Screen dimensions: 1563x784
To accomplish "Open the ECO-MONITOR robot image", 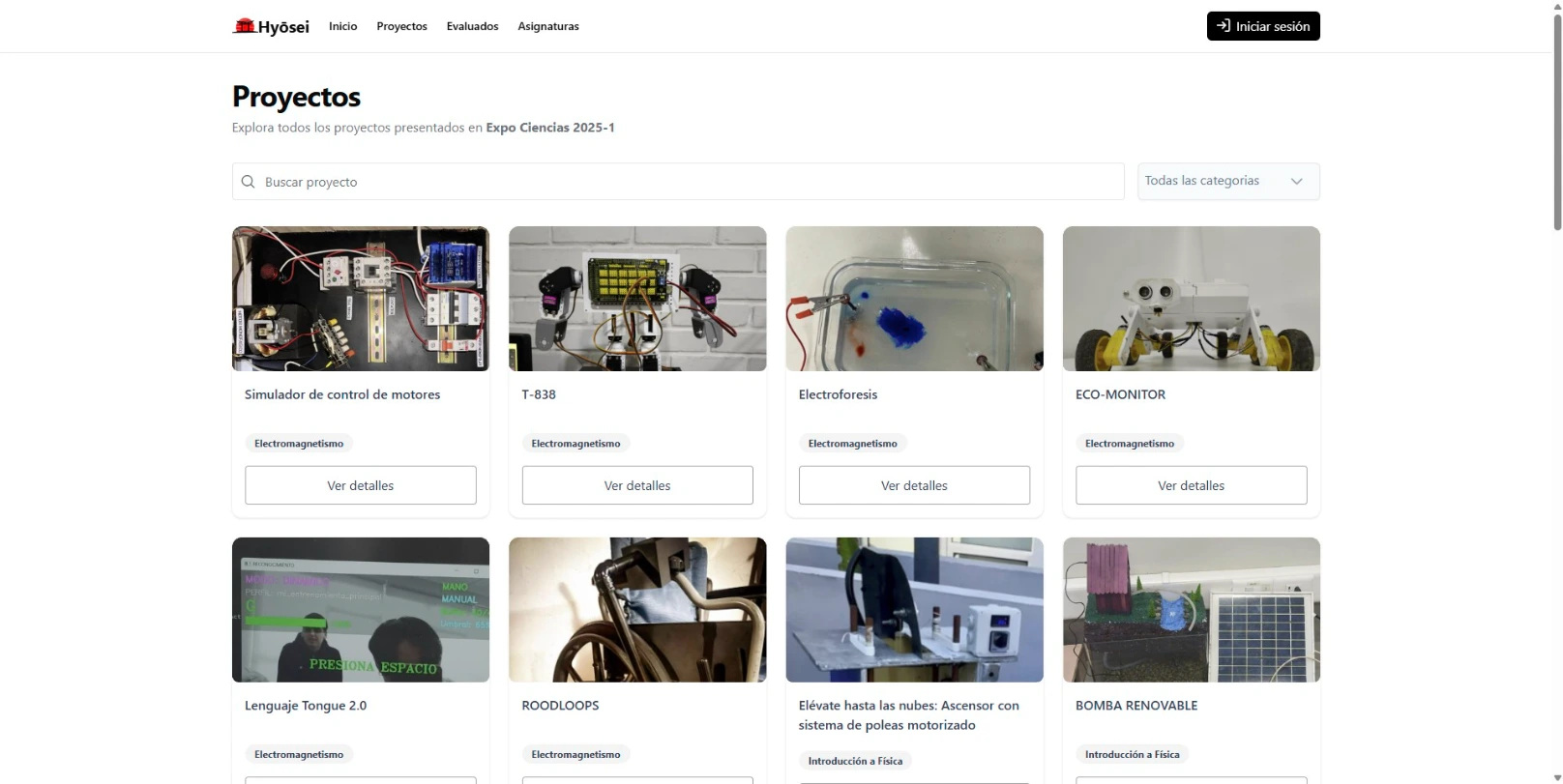I will [x=1192, y=299].
